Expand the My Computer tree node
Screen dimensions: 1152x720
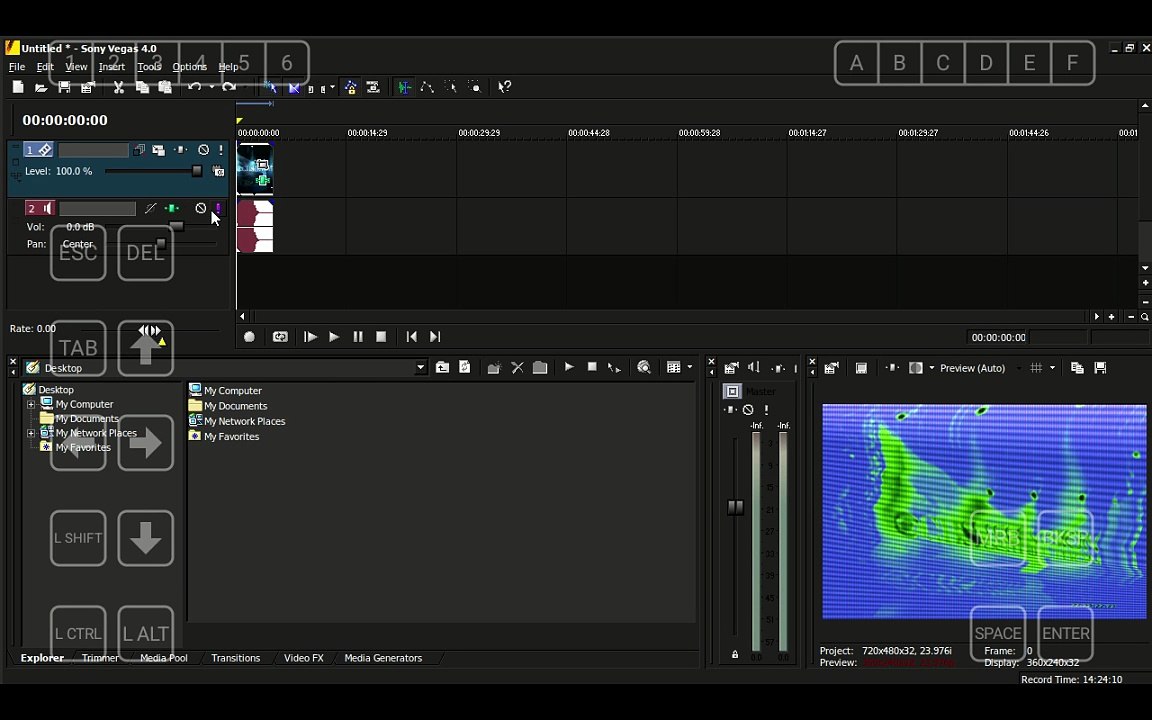coord(31,404)
